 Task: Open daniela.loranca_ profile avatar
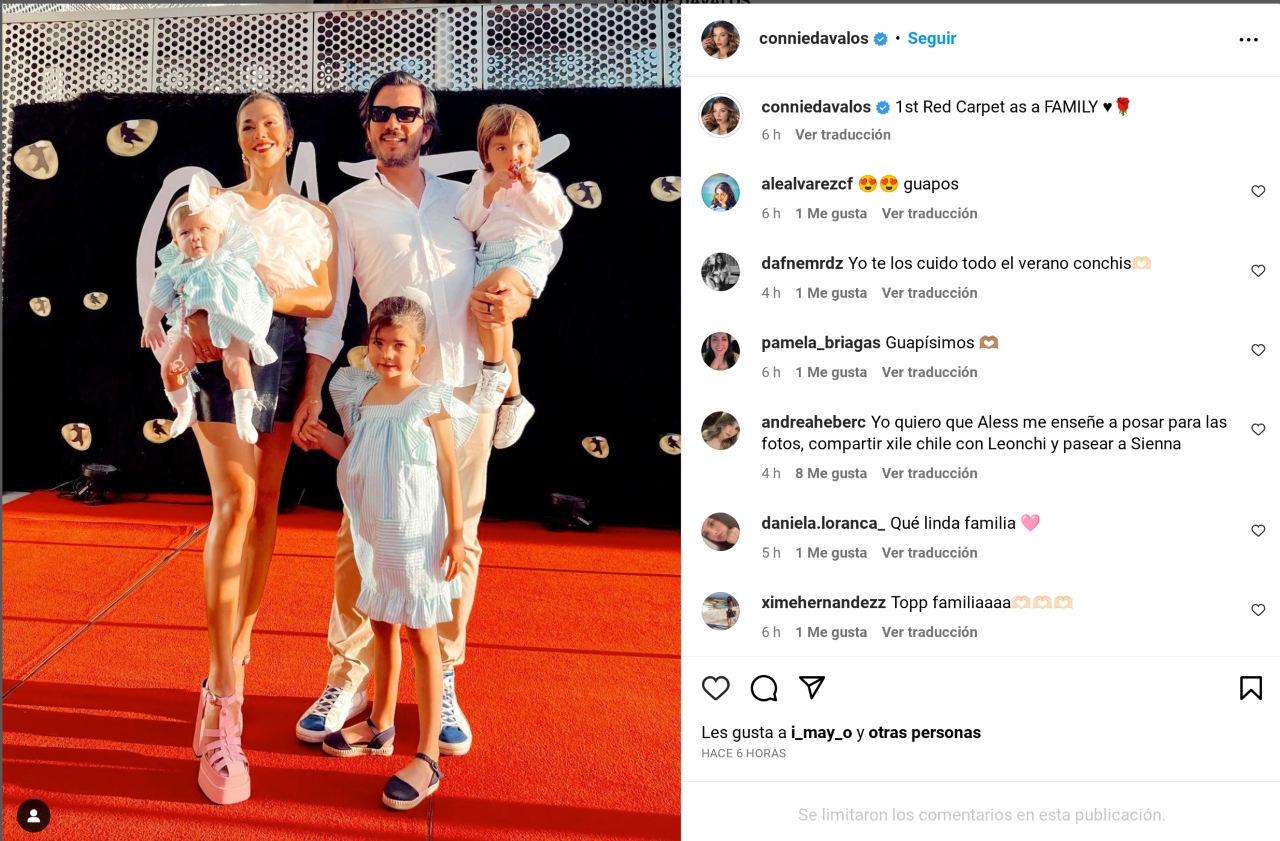720,532
